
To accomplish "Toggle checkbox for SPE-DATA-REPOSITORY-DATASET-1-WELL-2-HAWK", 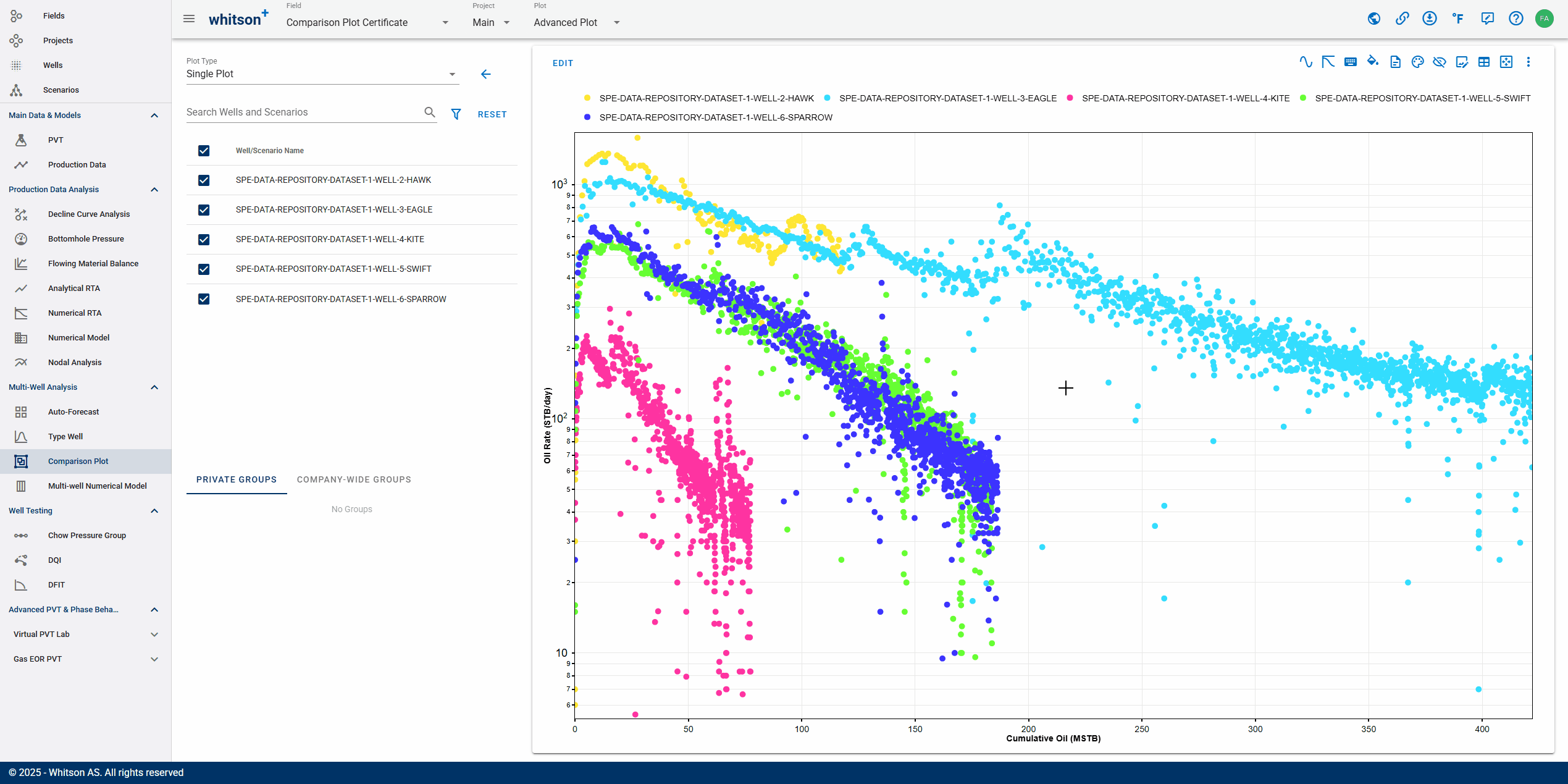I will [204, 180].
